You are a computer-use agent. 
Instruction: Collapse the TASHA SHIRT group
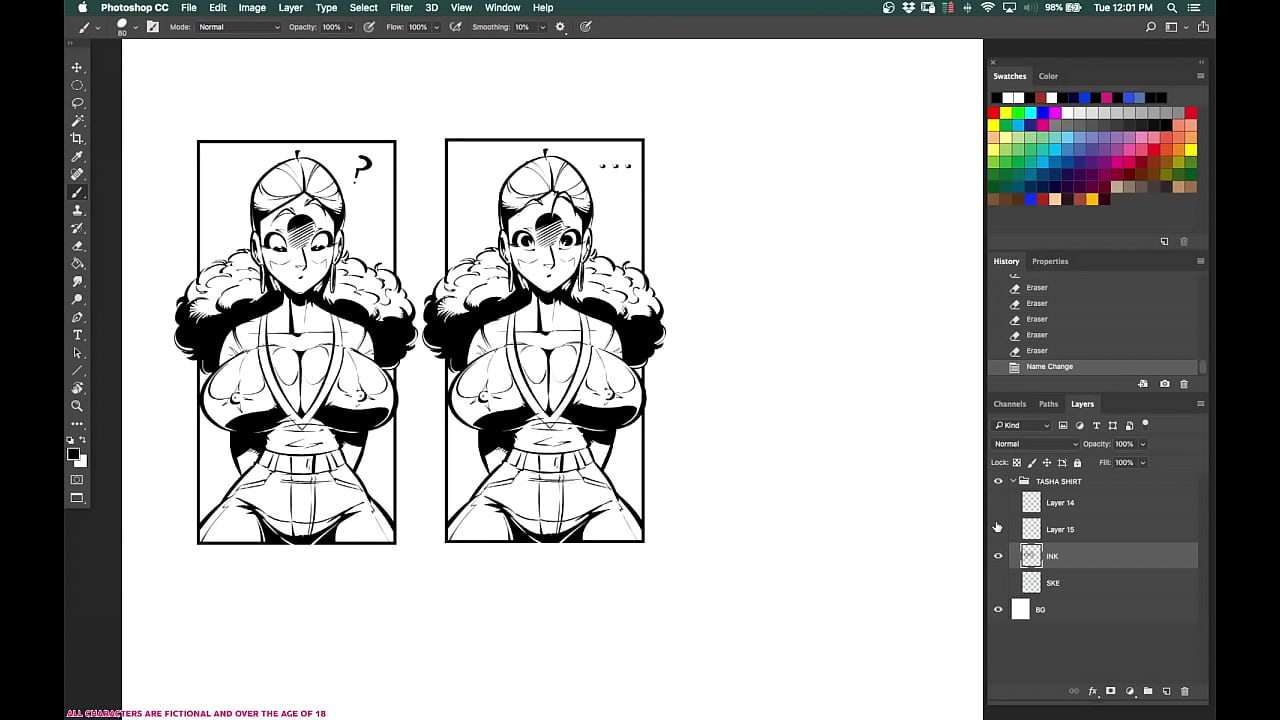coord(1012,481)
